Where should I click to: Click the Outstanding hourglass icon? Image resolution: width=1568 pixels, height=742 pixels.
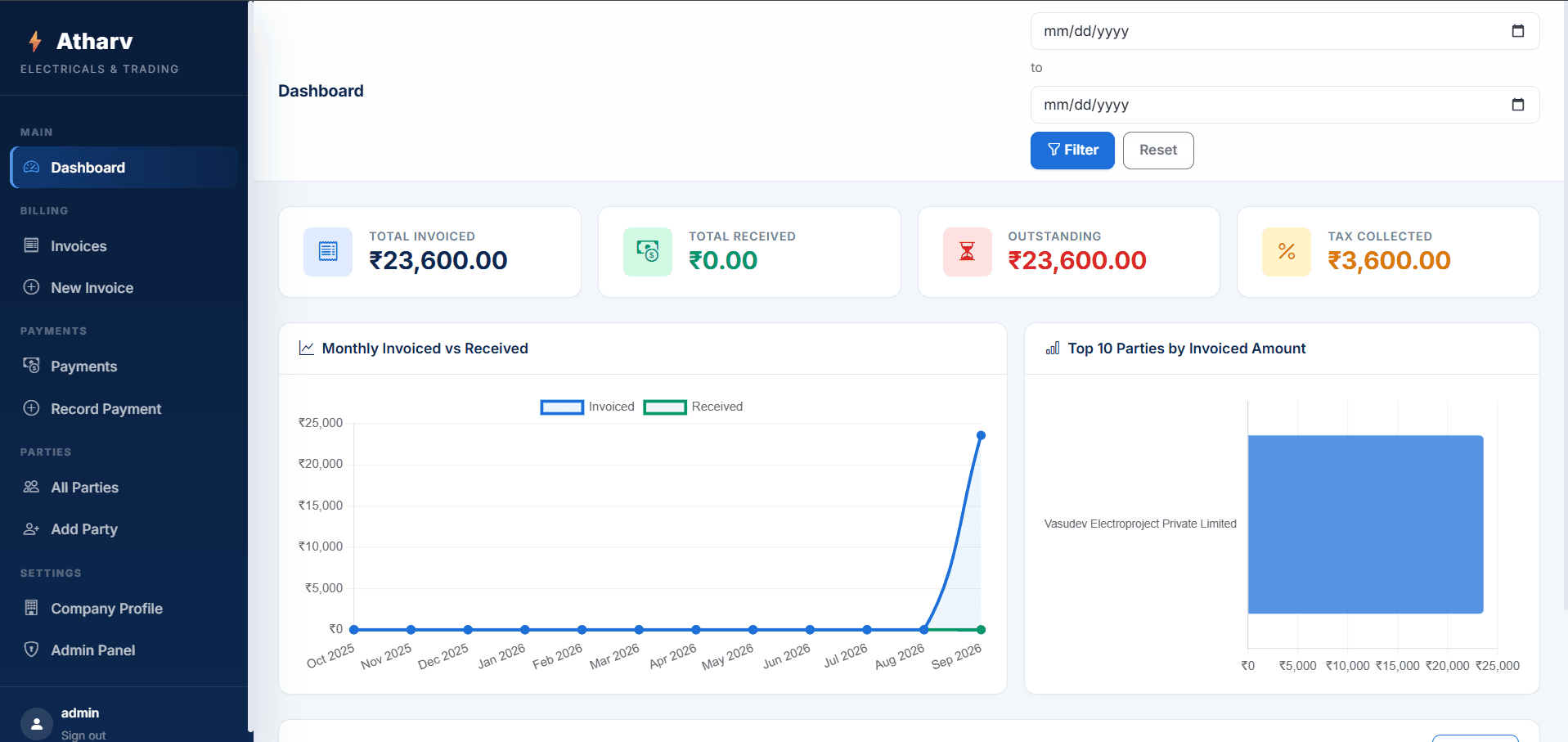[968, 252]
